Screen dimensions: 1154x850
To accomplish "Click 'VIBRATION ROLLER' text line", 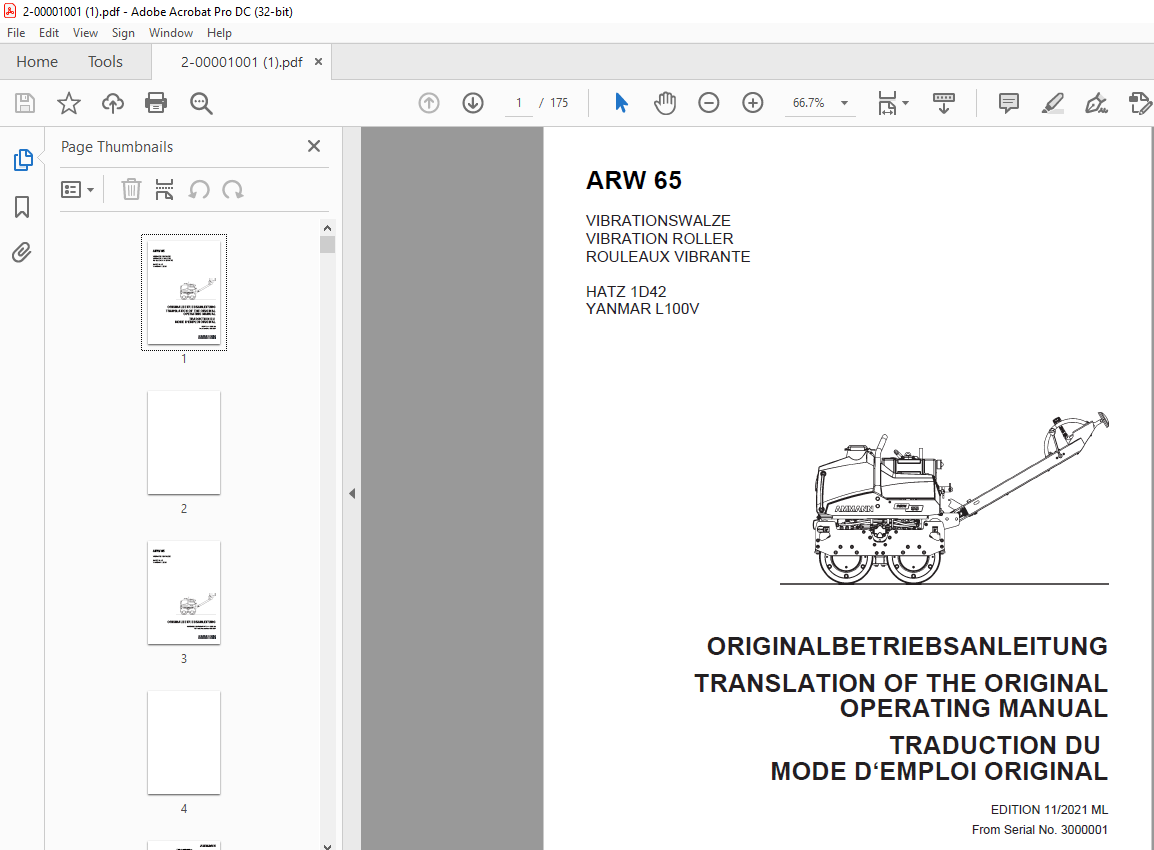I will [x=659, y=238].
